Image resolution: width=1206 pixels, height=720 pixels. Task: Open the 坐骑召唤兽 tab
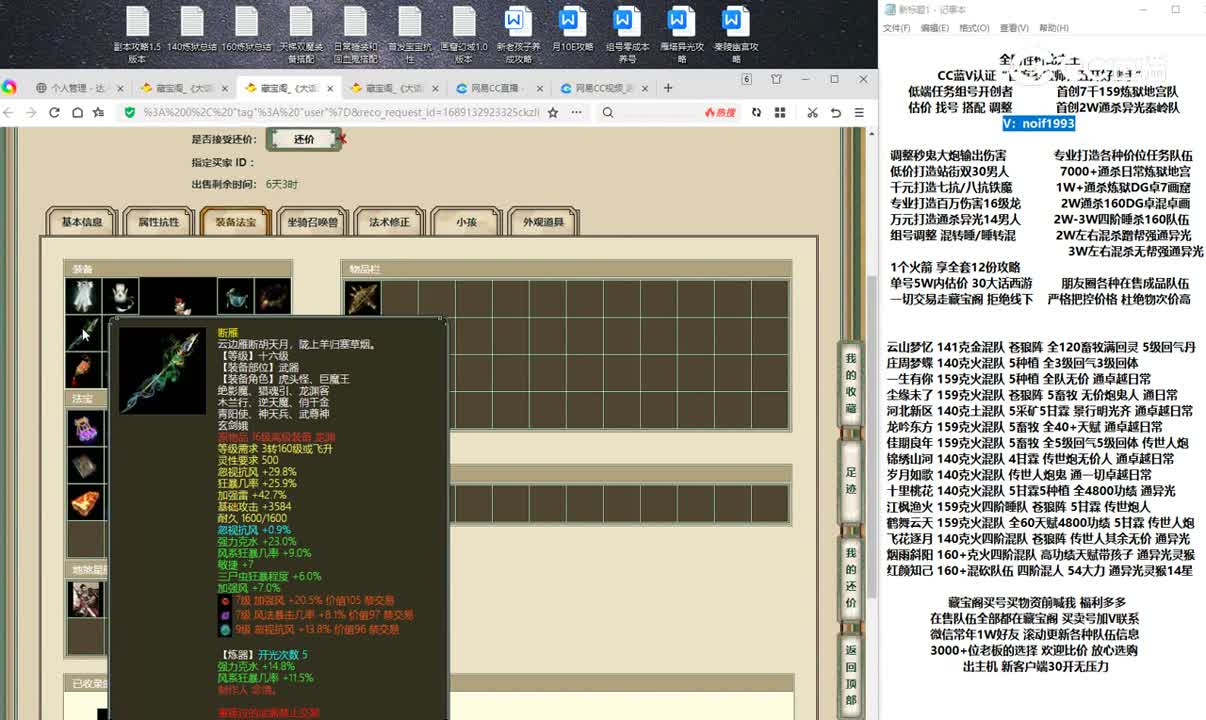[312, 222]
